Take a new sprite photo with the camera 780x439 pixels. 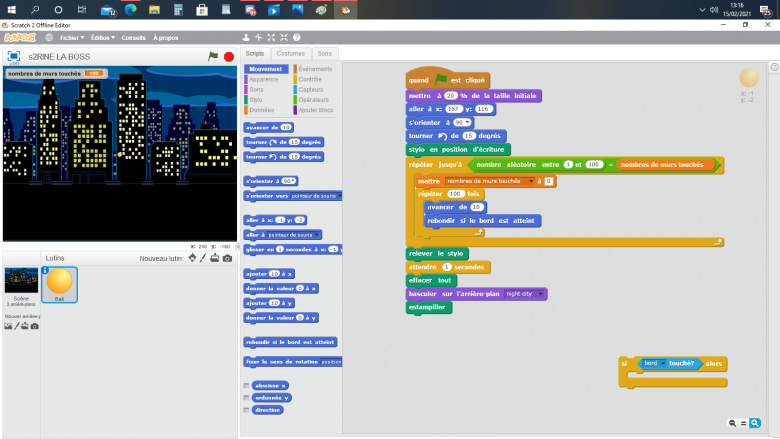(x=227, y=258)
